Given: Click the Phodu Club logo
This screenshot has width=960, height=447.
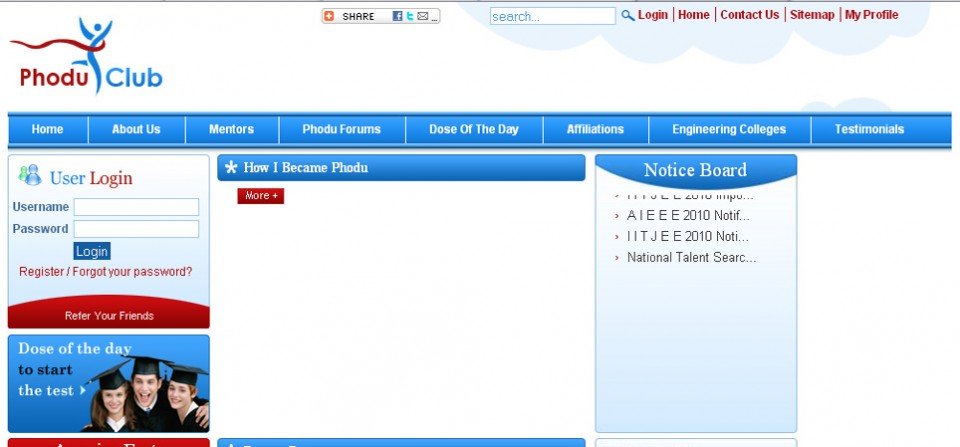Looking at the screenshot, I should point(86,58).
